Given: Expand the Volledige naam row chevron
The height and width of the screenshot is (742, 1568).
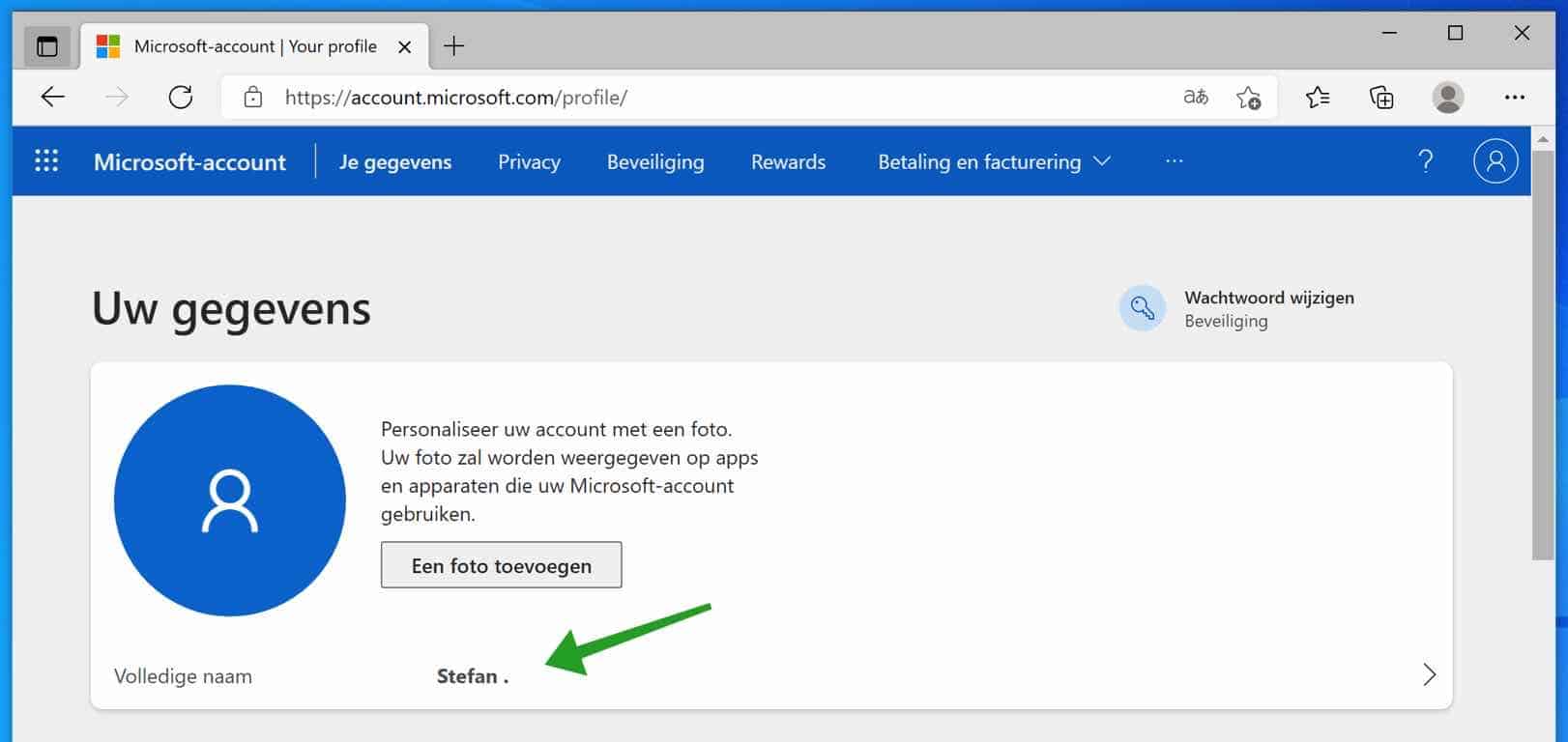Looking at the screenshot, I should [x=1429, y=674].
